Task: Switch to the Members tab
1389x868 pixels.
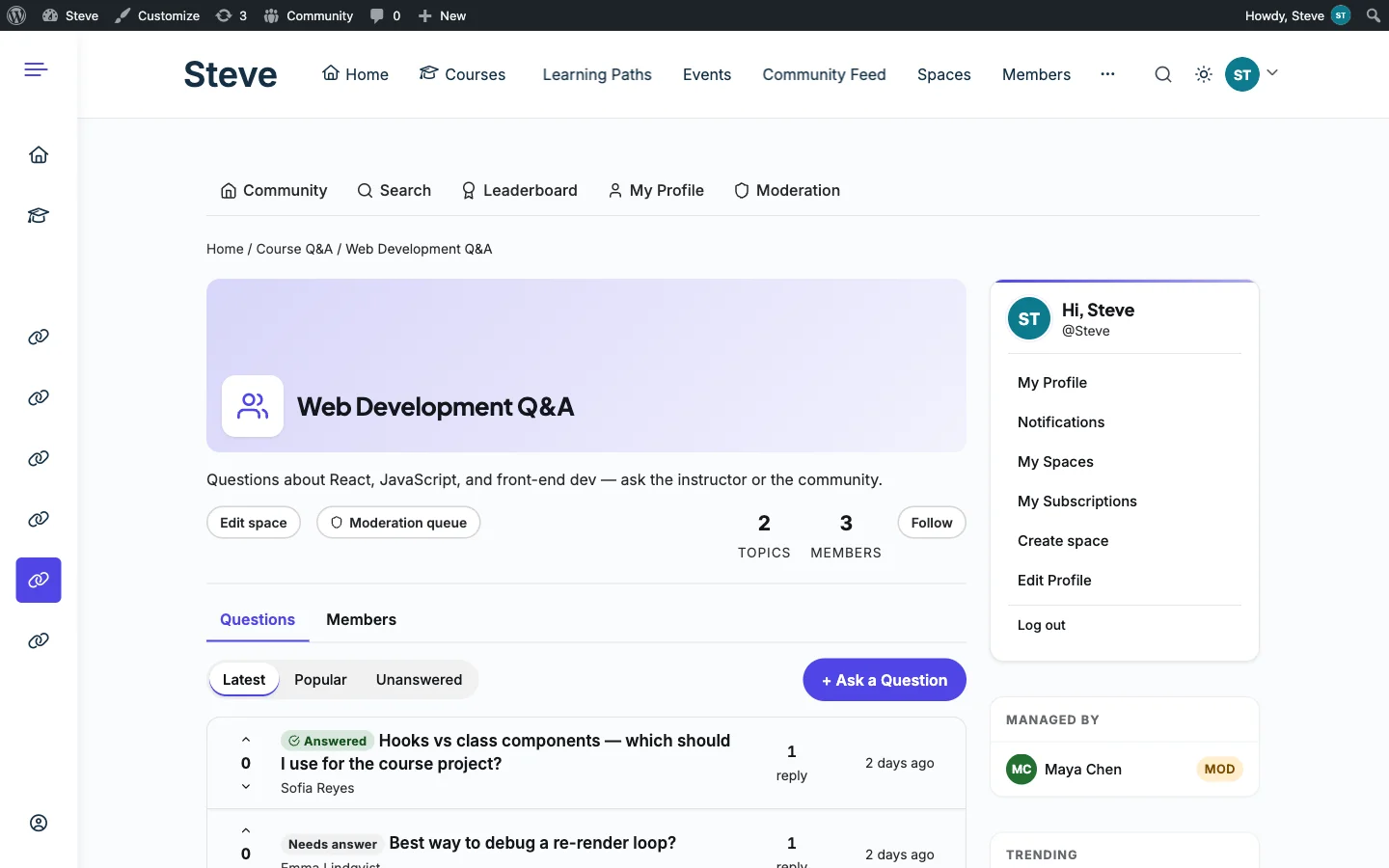Action: click(x=361, y=619)
